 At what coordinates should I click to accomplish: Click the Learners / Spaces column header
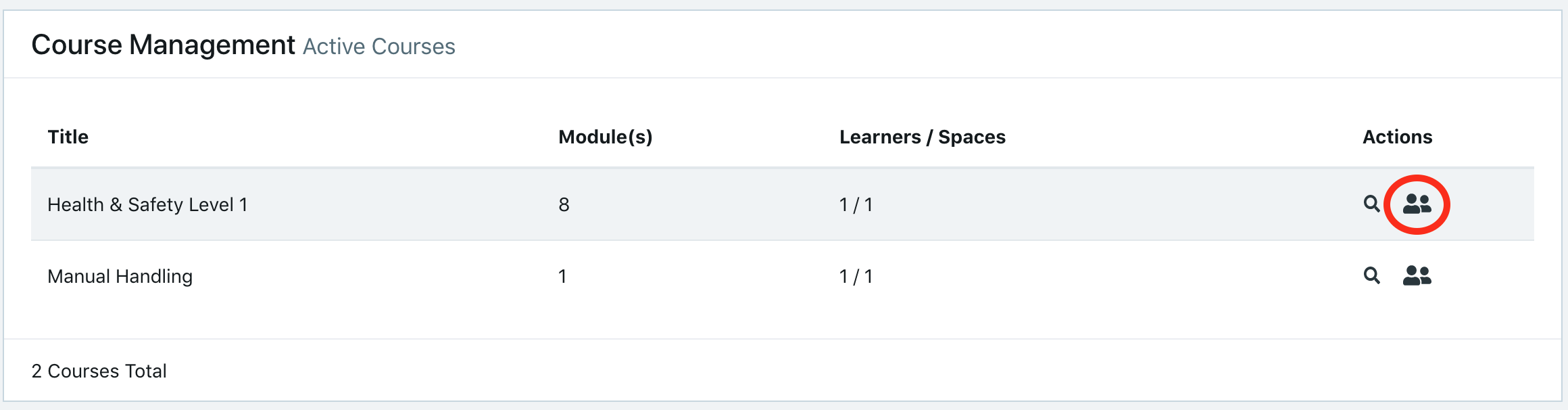pyautogui.click(x=923, y=137)
